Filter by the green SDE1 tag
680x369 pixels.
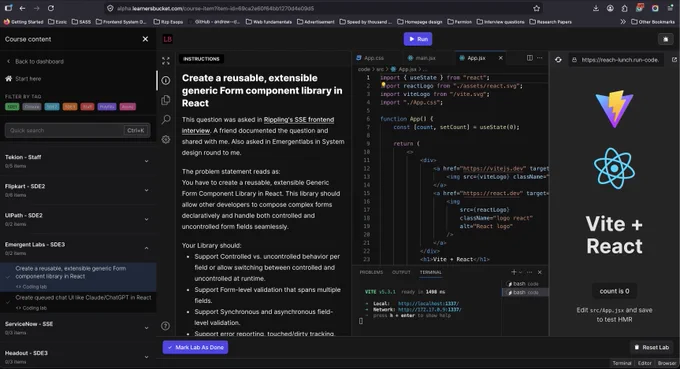(x=12, y=107)
